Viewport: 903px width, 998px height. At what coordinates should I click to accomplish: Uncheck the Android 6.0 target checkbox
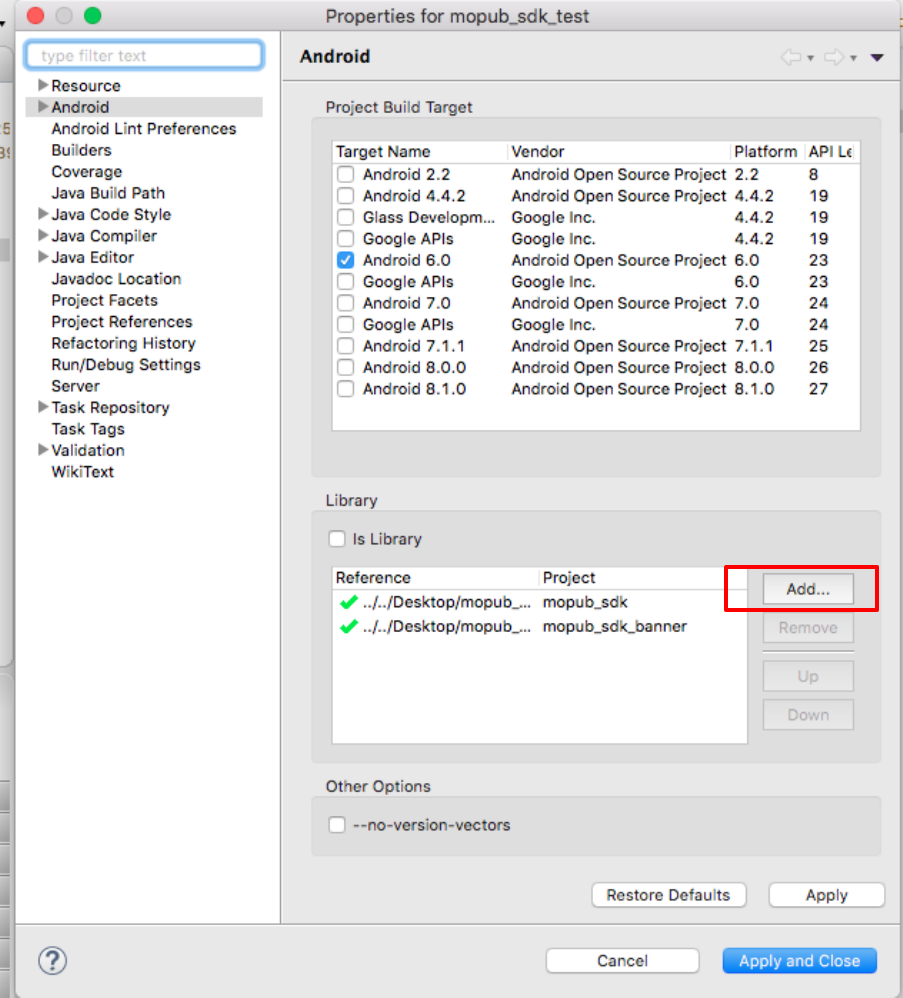(346, 260)
